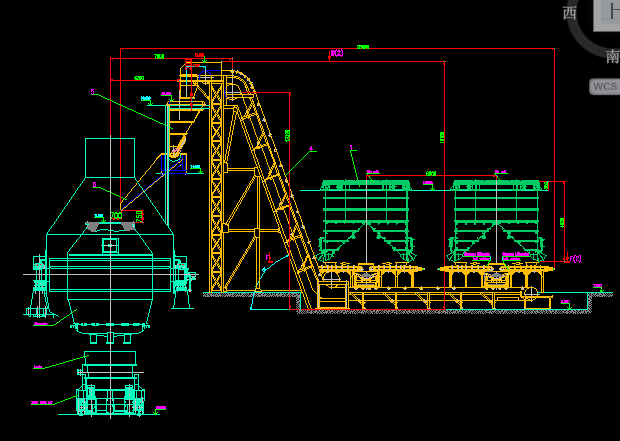Select the magenta callout number 6
Screen dimensions: 620x441
[95, 185]
